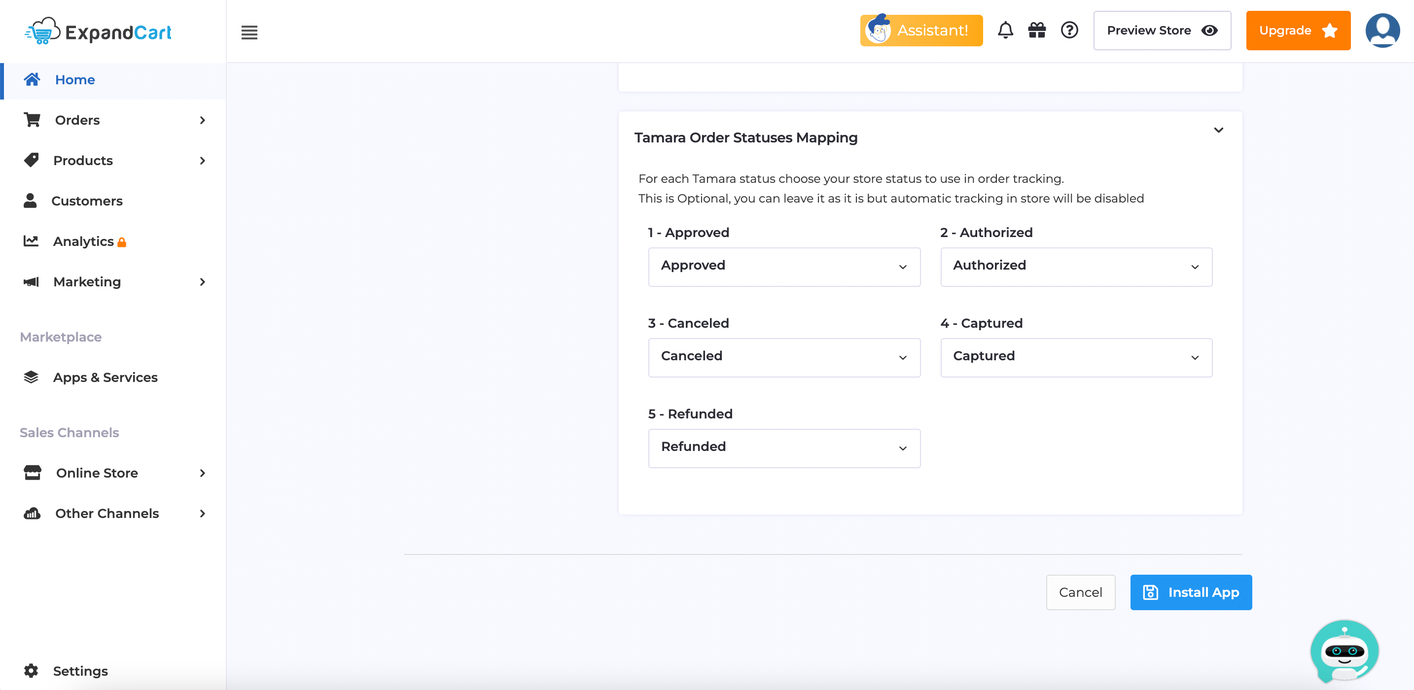Click the '1 - Approved' label
1414x690 pixels.
click(x=688, y=232)
